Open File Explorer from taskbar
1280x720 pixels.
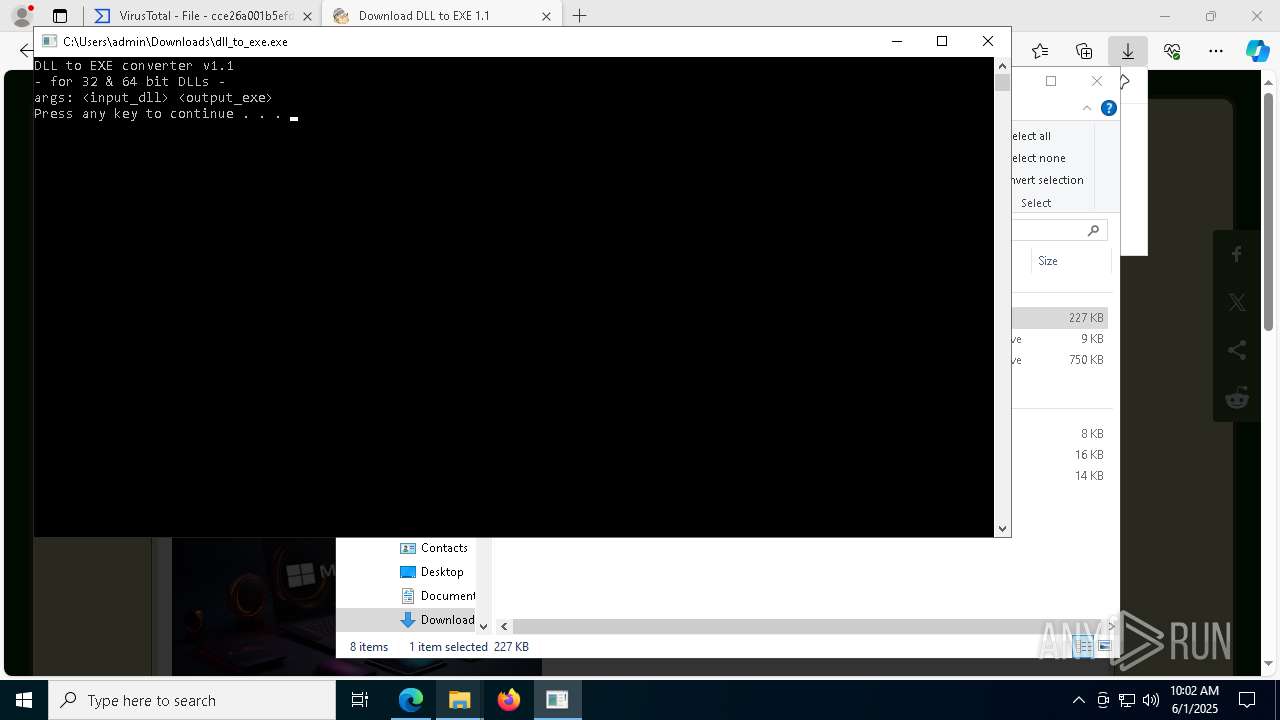coord(459,700)
